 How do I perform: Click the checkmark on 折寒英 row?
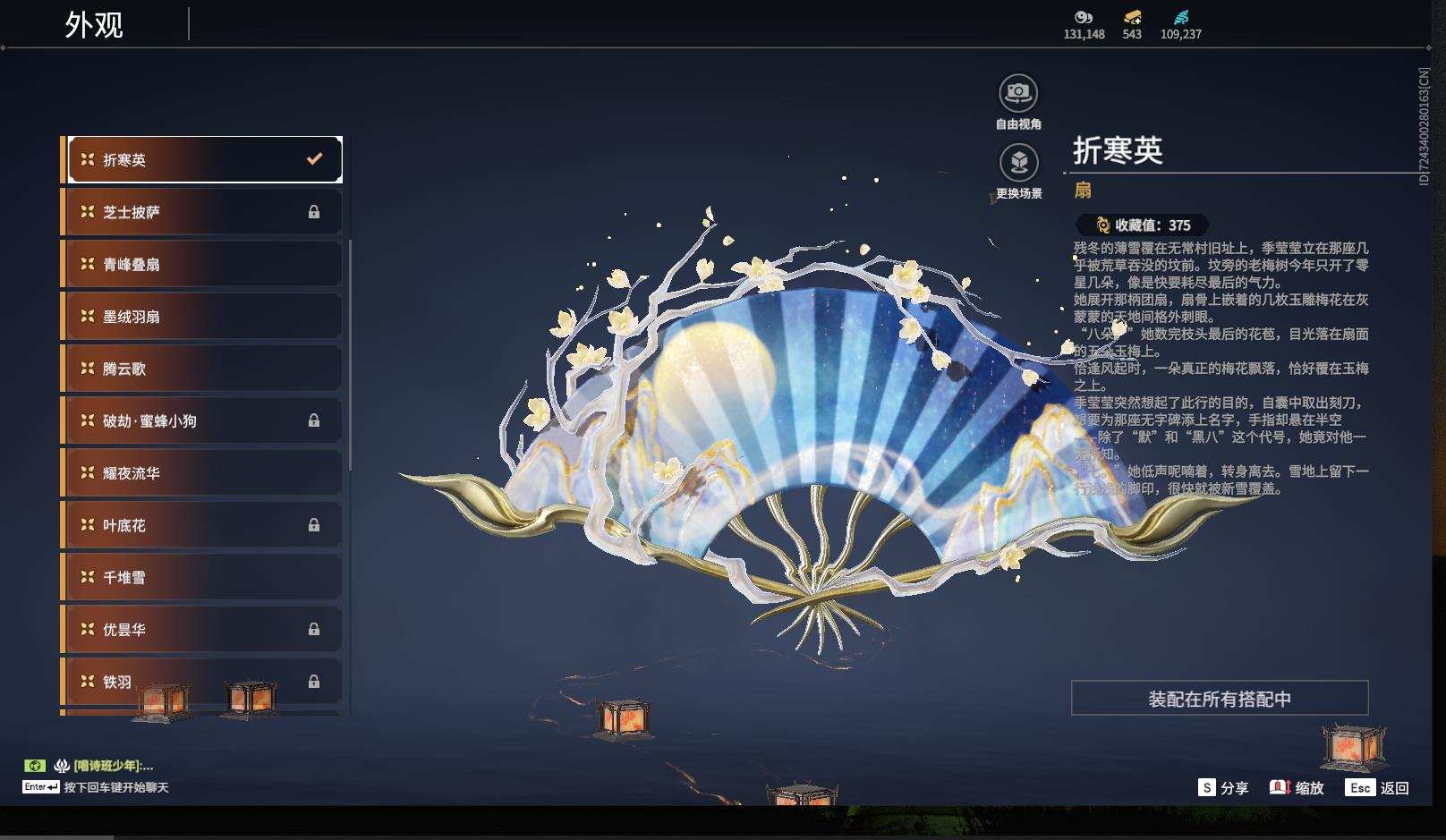[314, 158]
